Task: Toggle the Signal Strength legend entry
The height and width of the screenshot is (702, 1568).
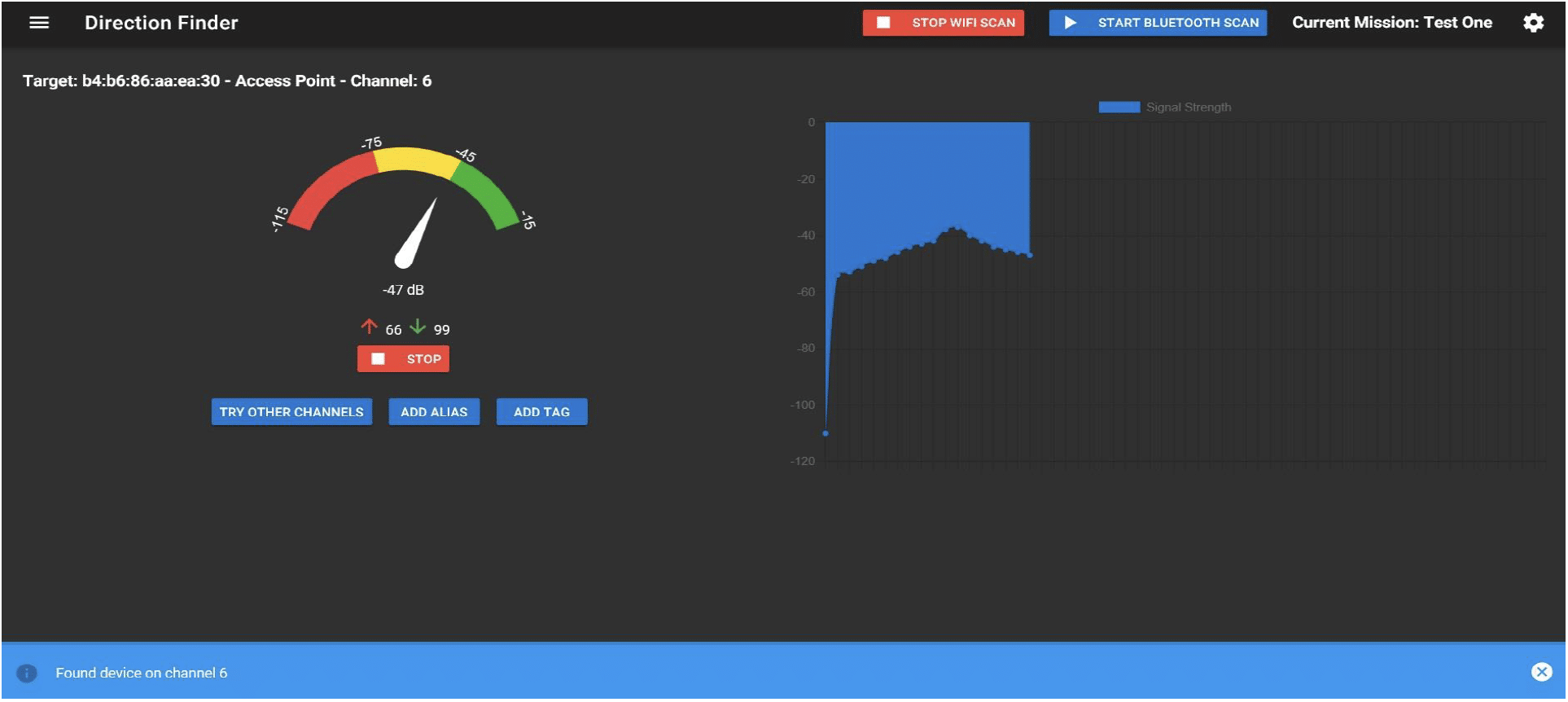Action: [x=1164, y=107]
